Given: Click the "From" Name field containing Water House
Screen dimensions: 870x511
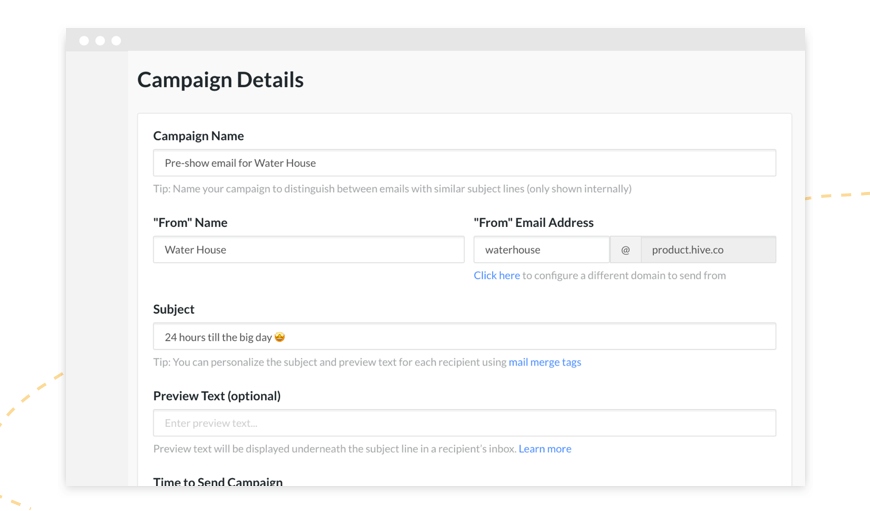Looking at the screenshot, I should pos(308,250).
